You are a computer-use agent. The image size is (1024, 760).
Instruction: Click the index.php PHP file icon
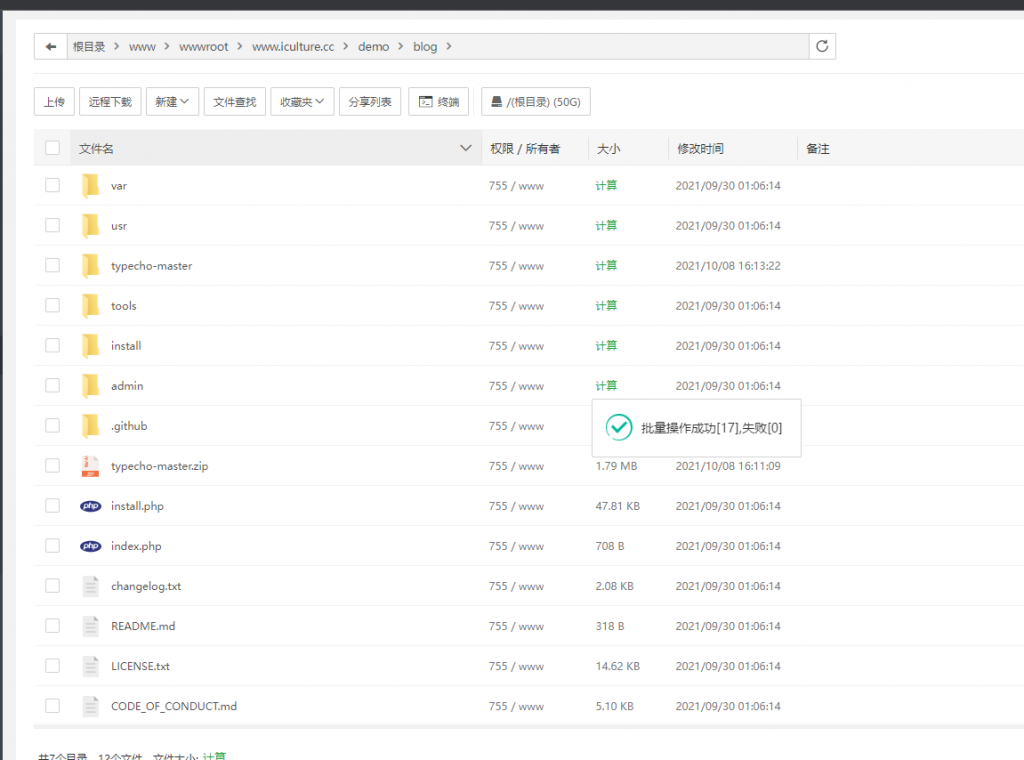91,546
